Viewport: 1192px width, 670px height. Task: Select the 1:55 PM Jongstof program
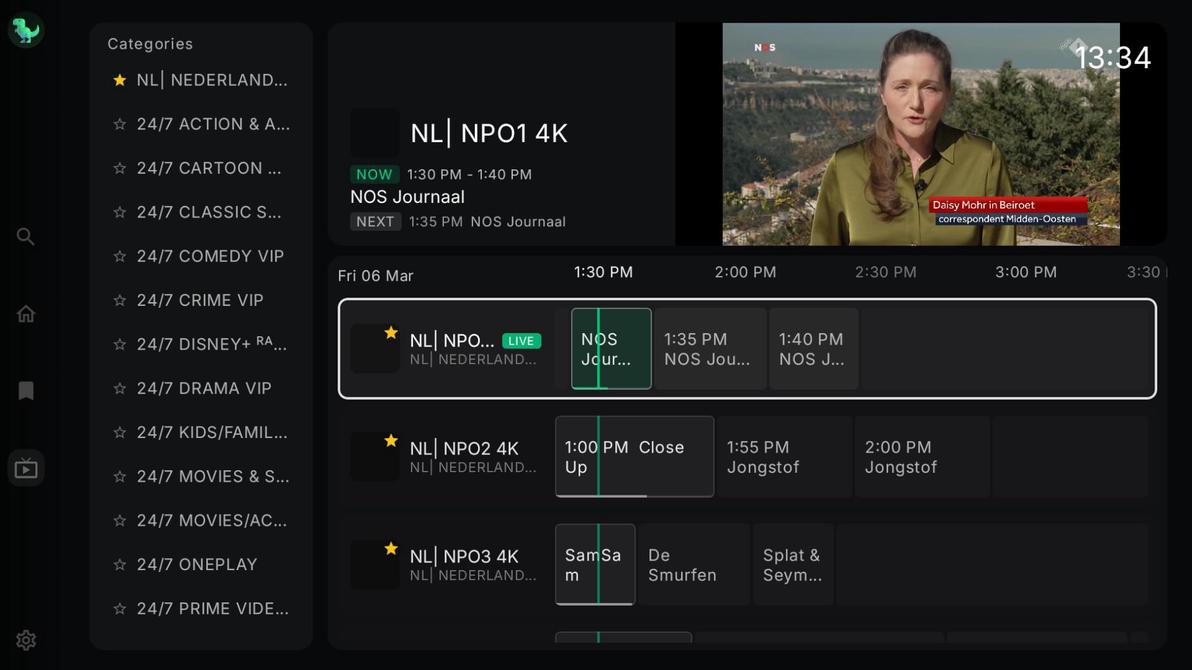coord(784,457)
